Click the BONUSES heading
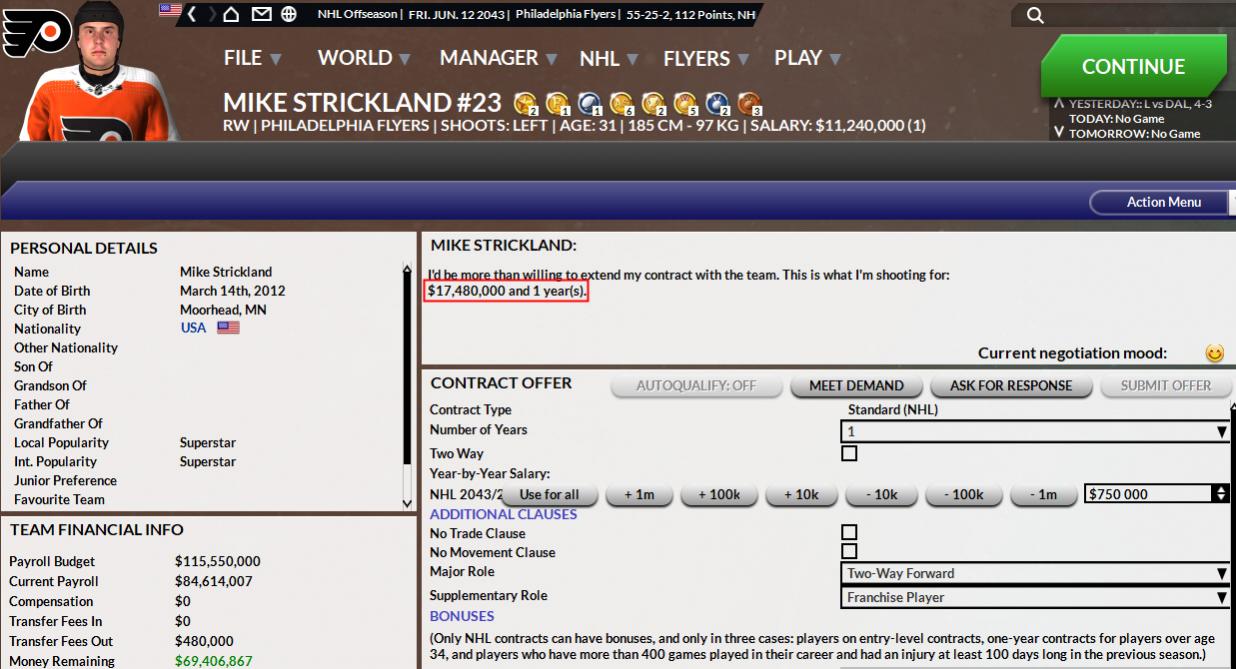Image resolution: width=1236 pixels, height=669 pixels. point(462,616)
